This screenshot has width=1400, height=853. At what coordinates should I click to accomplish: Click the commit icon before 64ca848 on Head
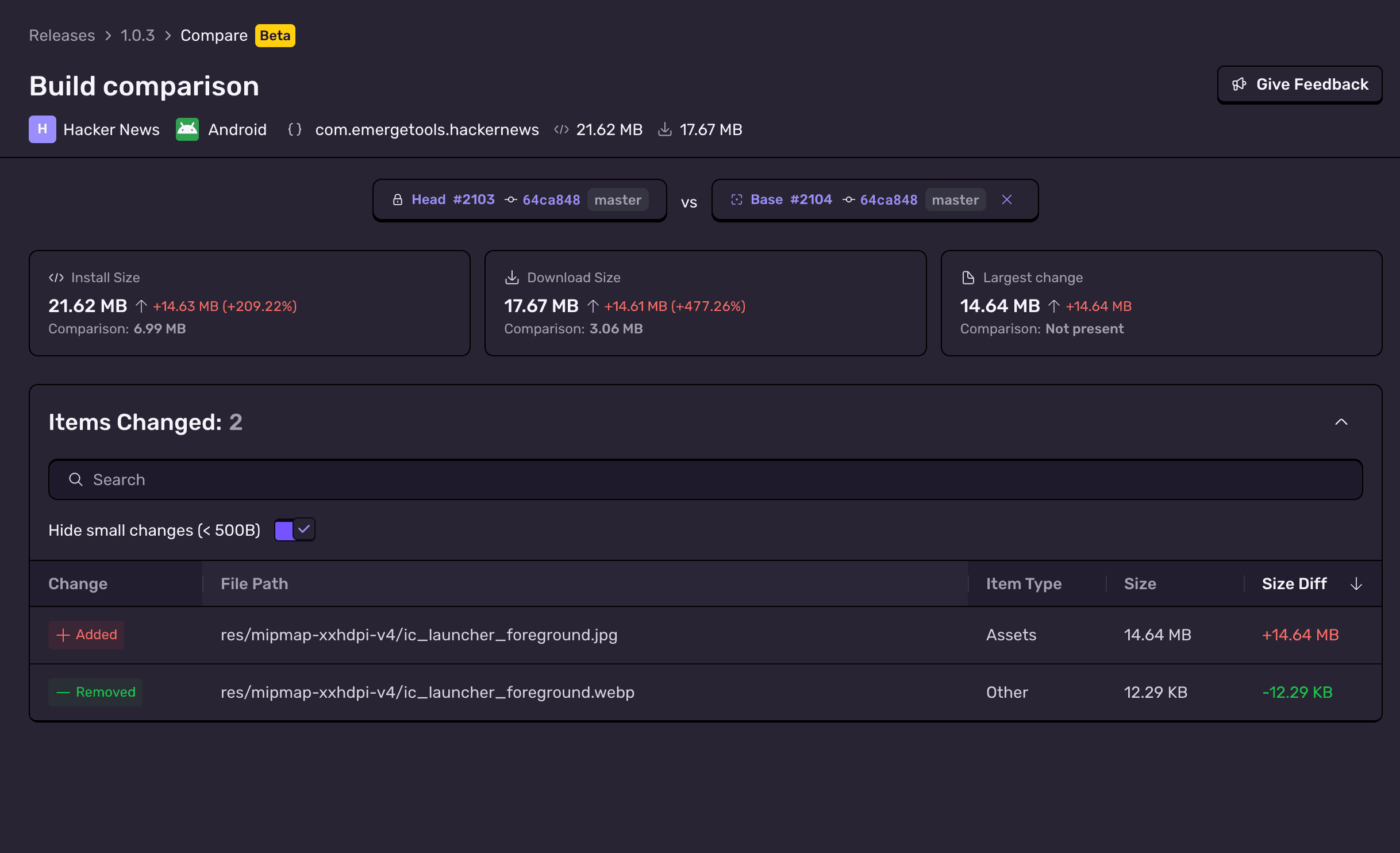(509, 199)
